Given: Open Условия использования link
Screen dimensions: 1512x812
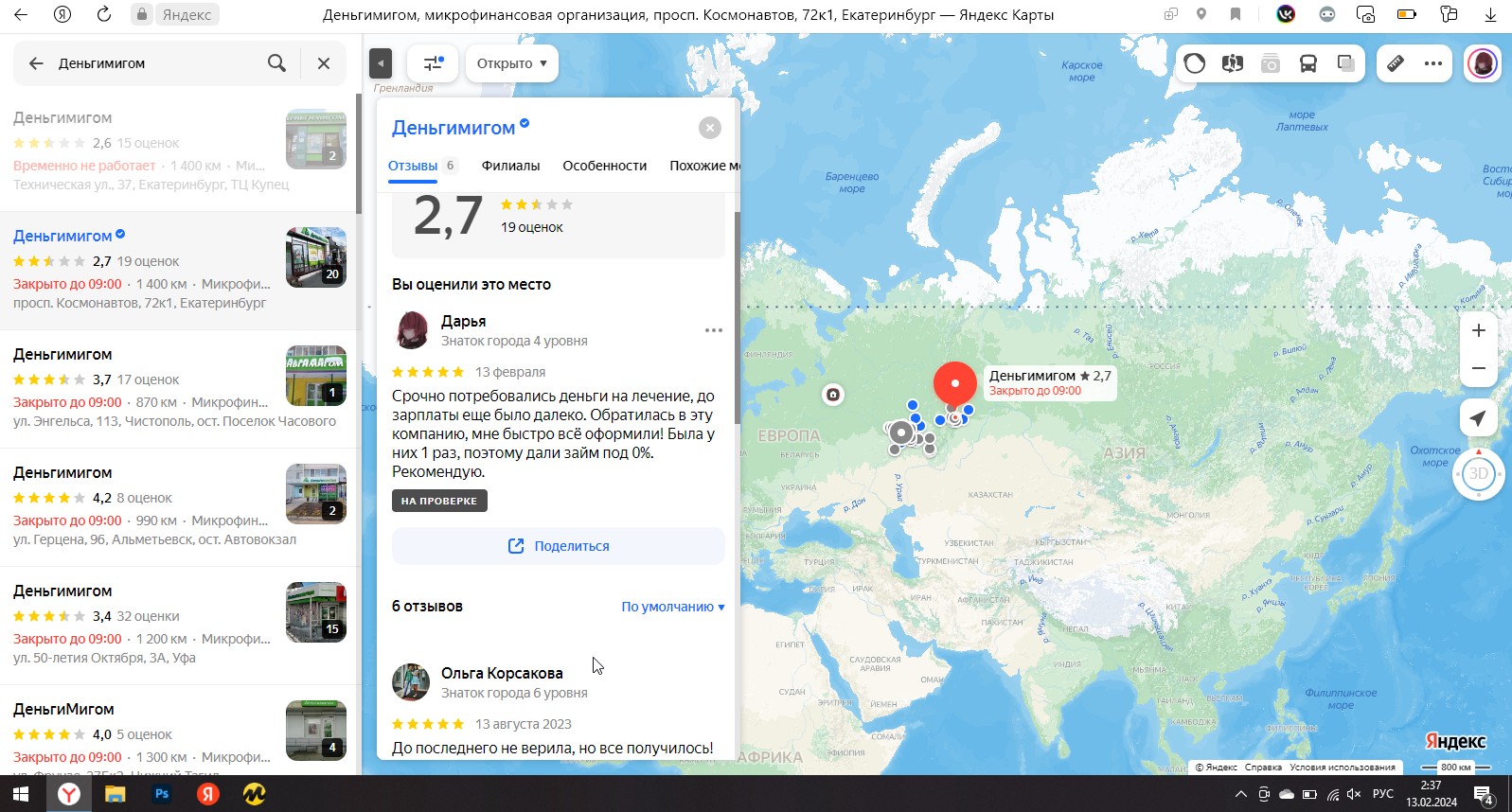Looking at the screenshot, I should point(1342,768).
